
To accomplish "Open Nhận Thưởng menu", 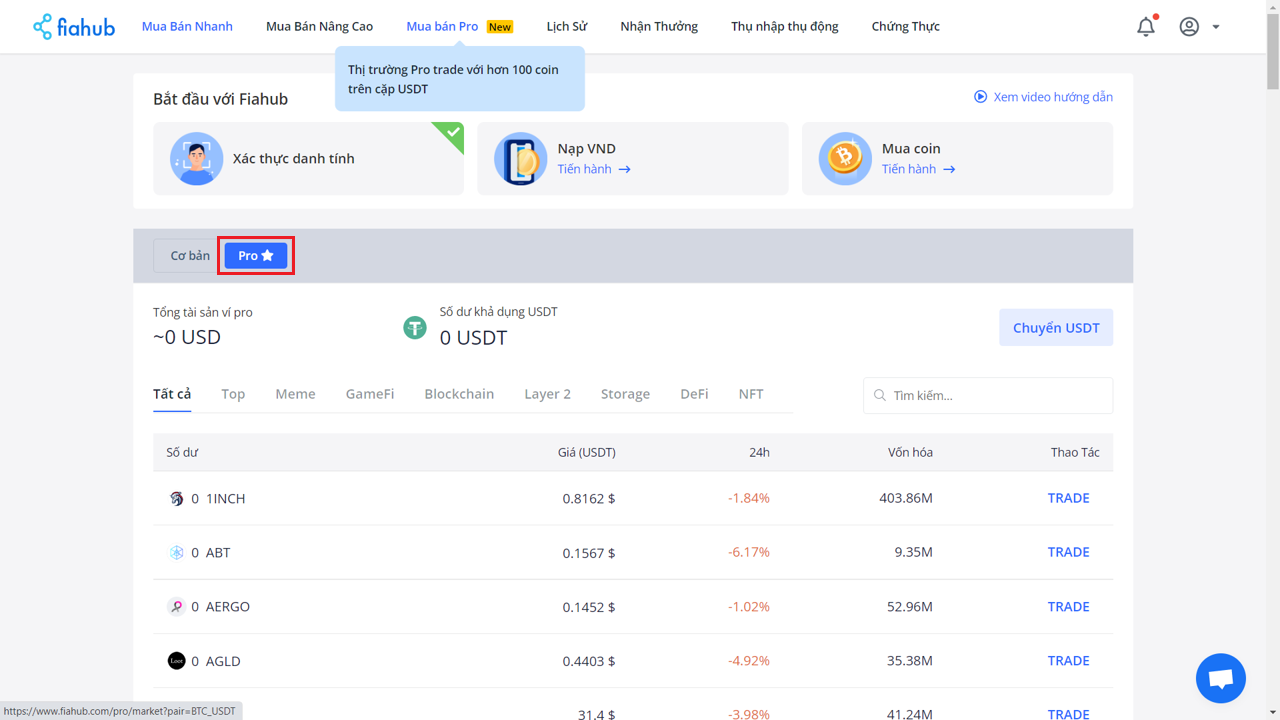I will tap(659, 27).
